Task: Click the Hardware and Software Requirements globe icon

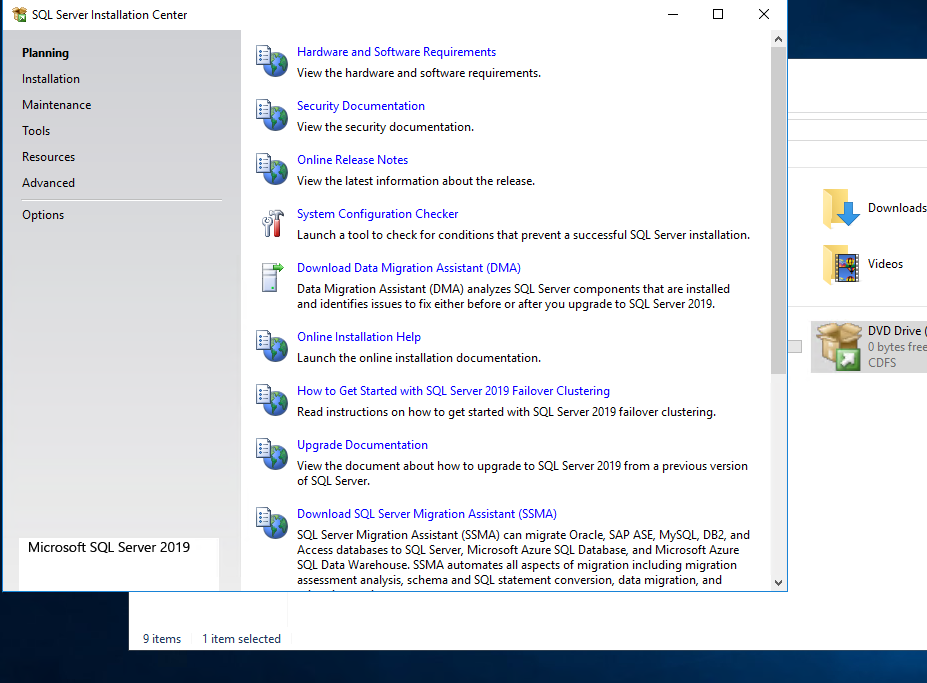Action: (x=271, y=61)
